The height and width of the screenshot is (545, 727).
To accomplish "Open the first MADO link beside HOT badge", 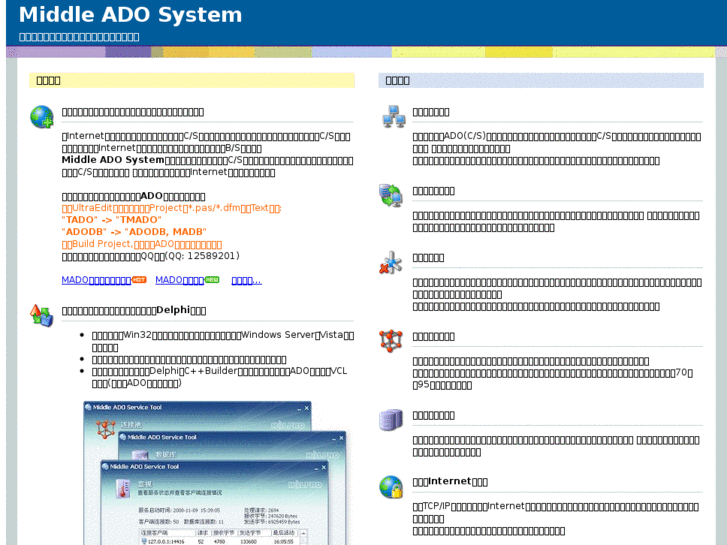I will pyautogui.click(x=96, y=280).
